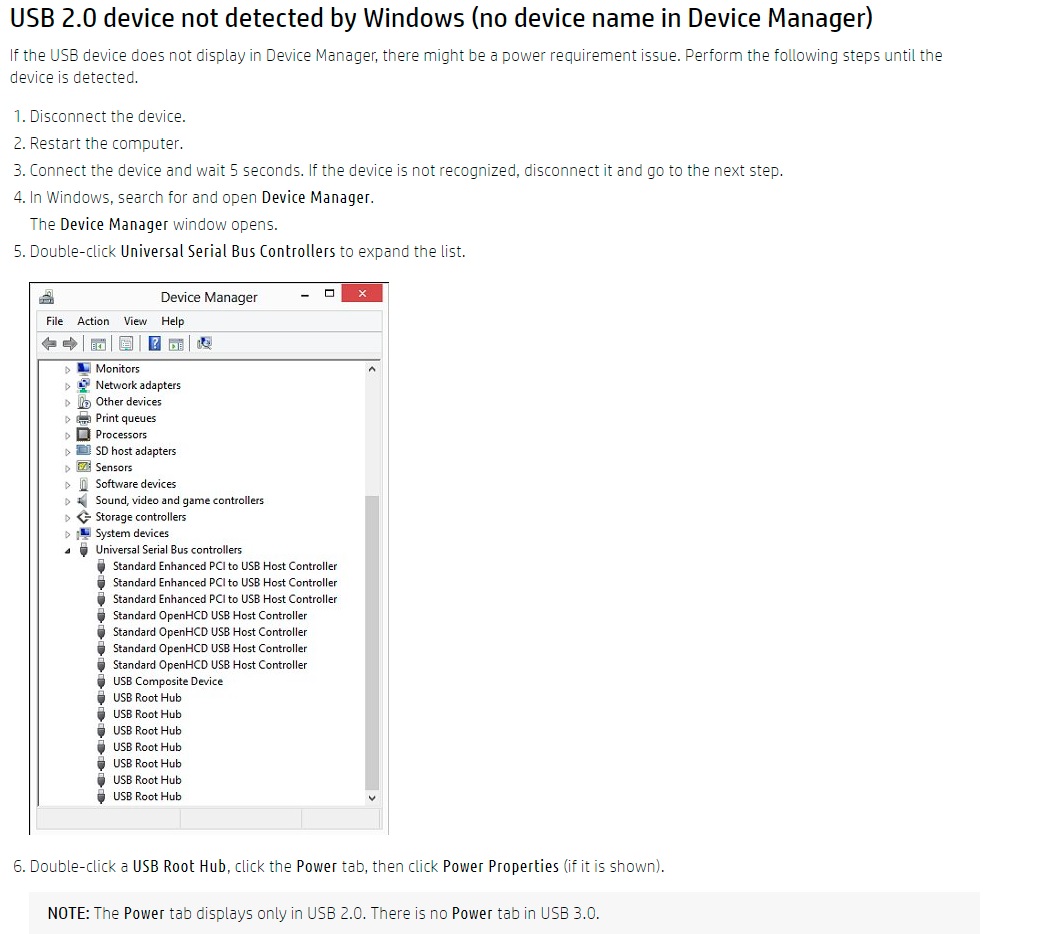Click the scrollbar down arrow in device list
Viewport: 1056px width, 934px height.
(x=372, y=798)
